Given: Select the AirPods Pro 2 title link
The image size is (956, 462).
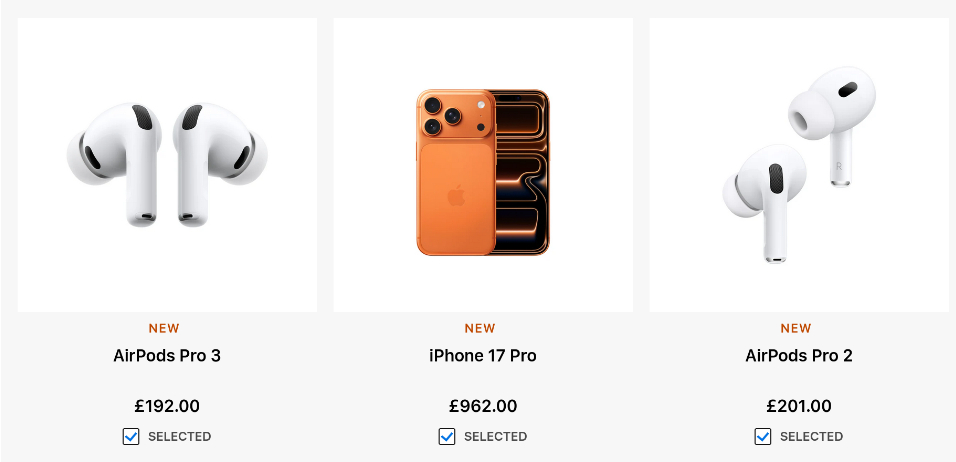Looking at the screenshot, I should (799, 356).
